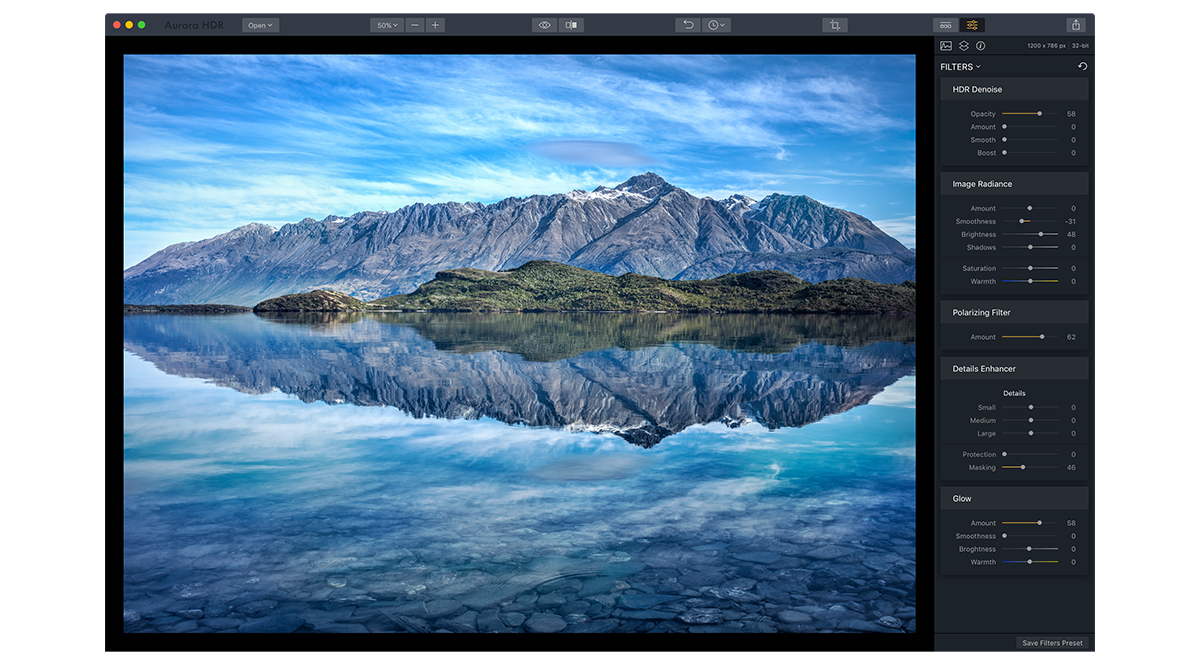Expand the FILTERS menu header
Viewport: 1200px width, 667px height.
point(960,67)
